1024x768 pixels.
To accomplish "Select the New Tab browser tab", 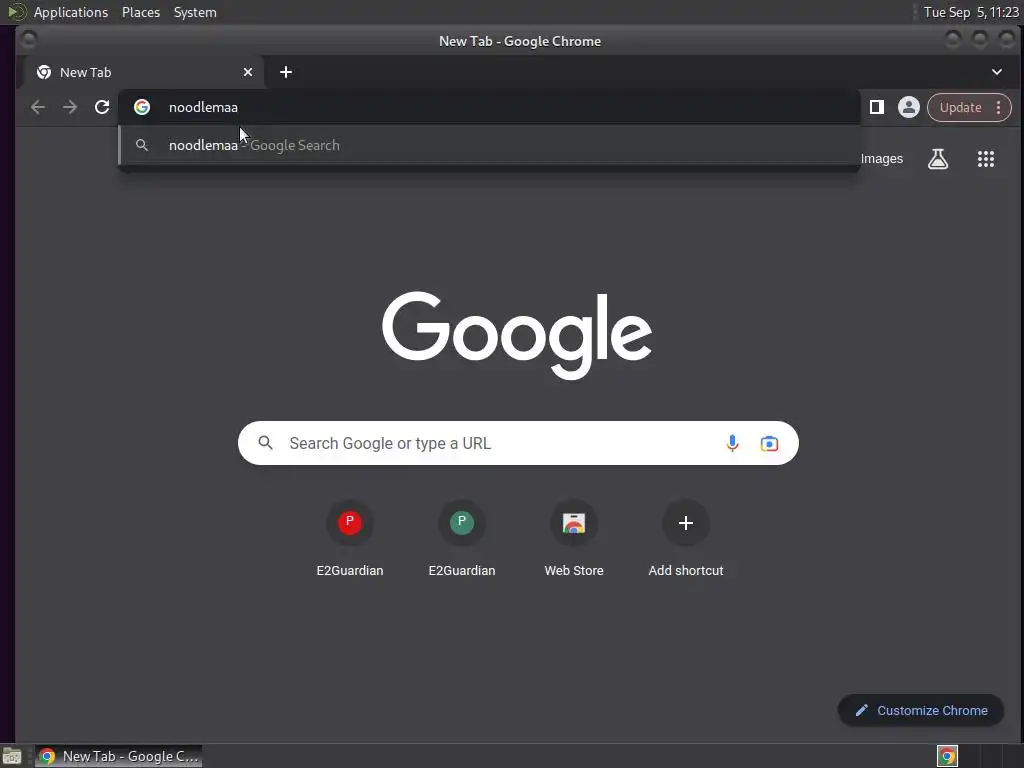I will click(x=144, y=72).
